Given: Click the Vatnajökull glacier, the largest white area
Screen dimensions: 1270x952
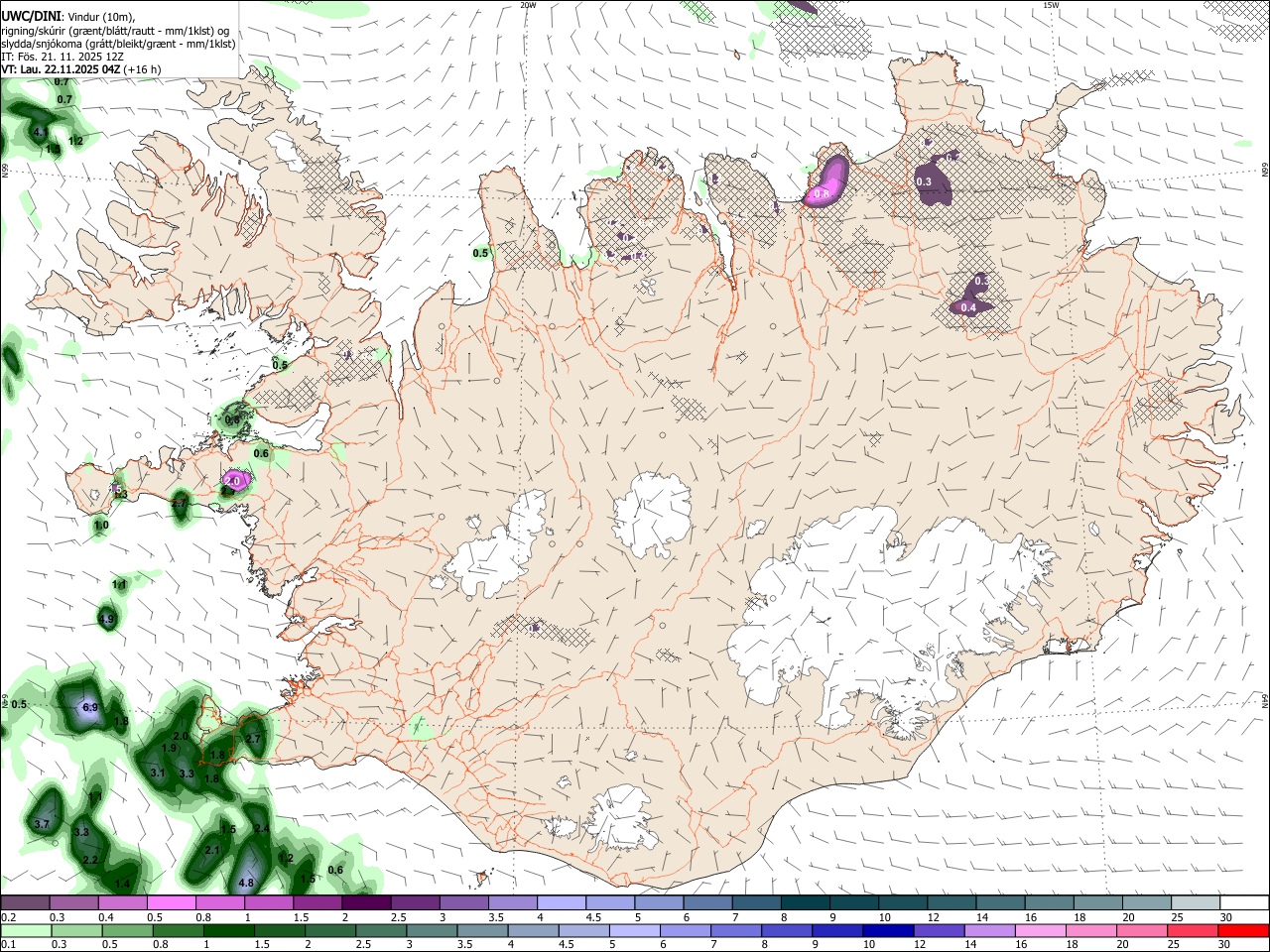Looking at the screenshot, I should (893, 615).
